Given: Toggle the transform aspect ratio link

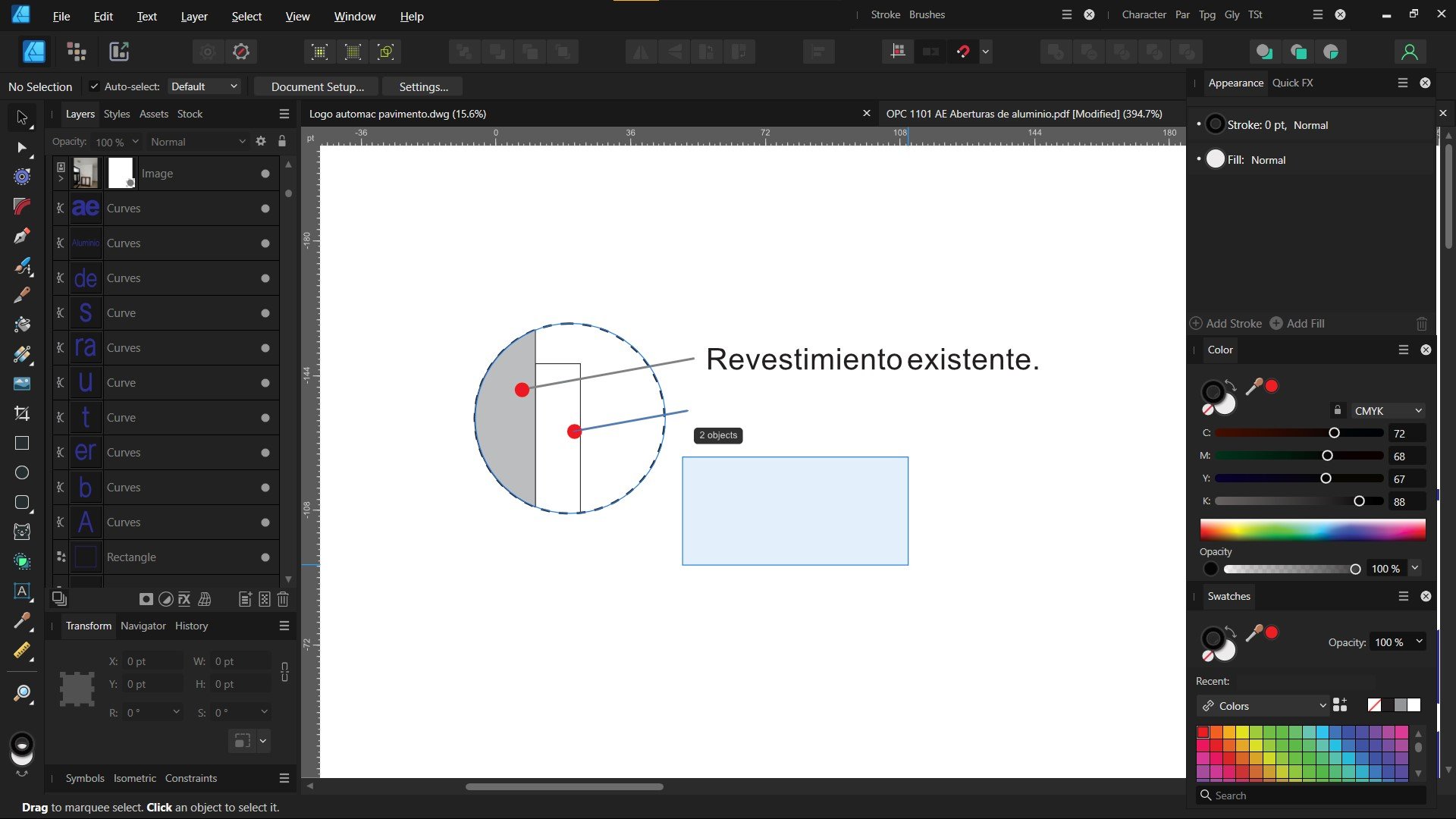Looking at the screenshot, I should point(284,672).
